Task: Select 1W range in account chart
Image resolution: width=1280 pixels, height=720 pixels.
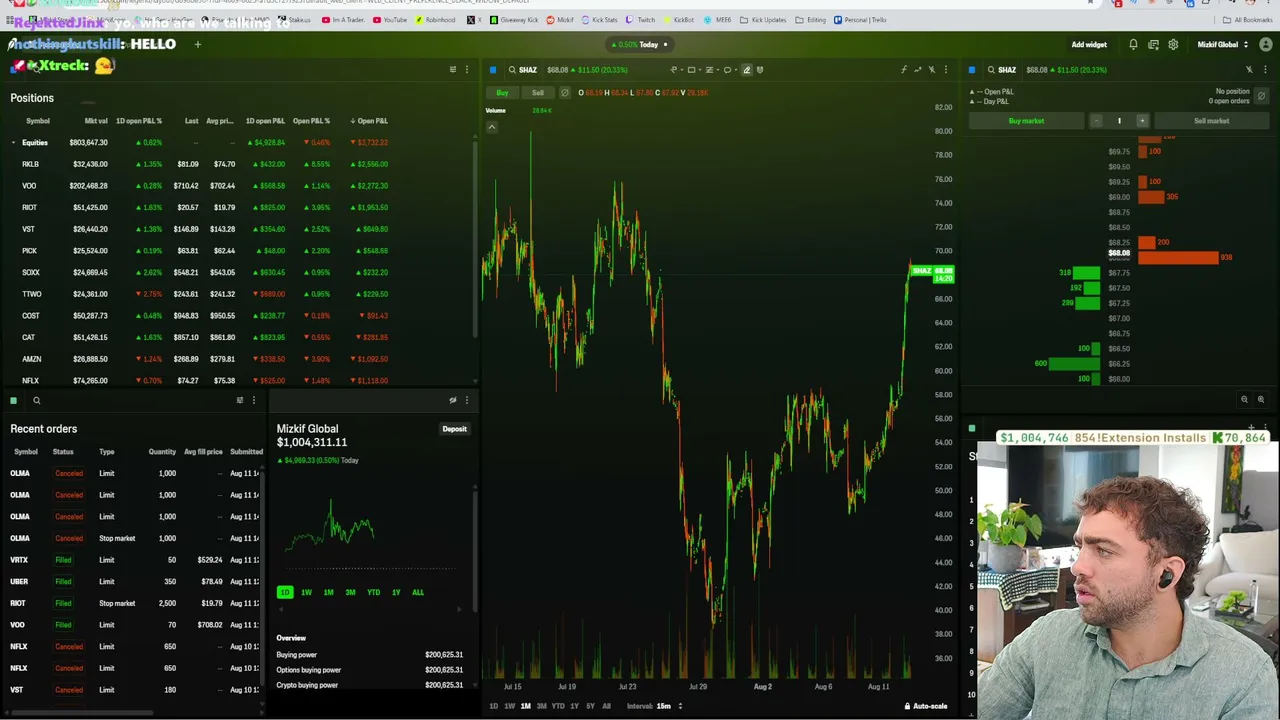Action: [x=306, y=592]
